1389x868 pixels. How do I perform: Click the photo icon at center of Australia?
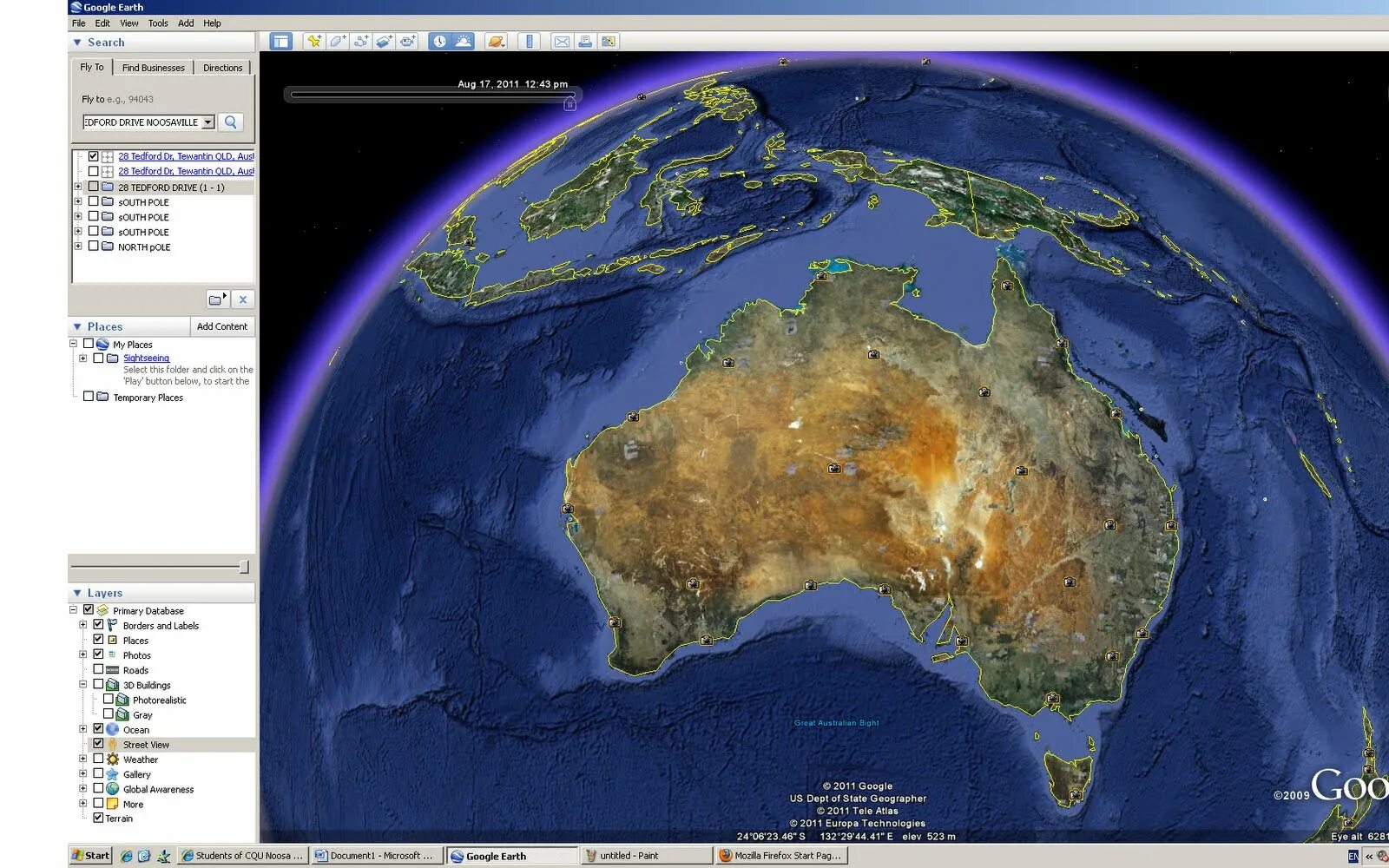pyautogui.click(x=834, y=468)
